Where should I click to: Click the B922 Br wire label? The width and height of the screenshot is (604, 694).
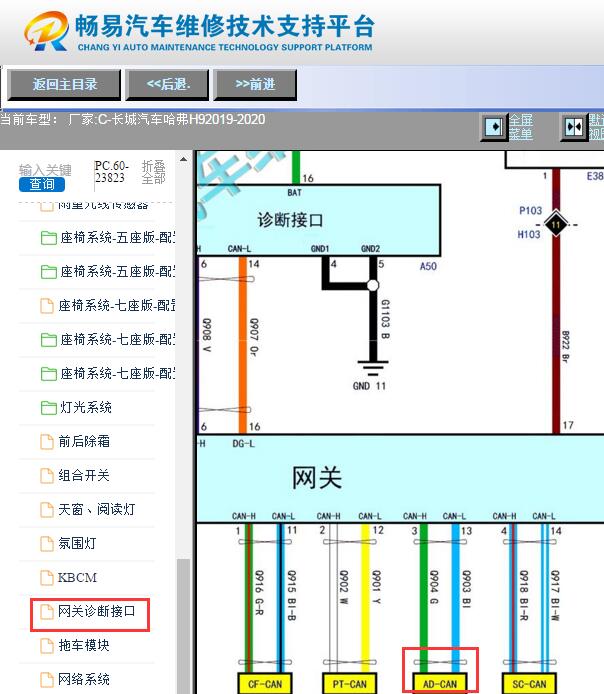tap(566, 347)
